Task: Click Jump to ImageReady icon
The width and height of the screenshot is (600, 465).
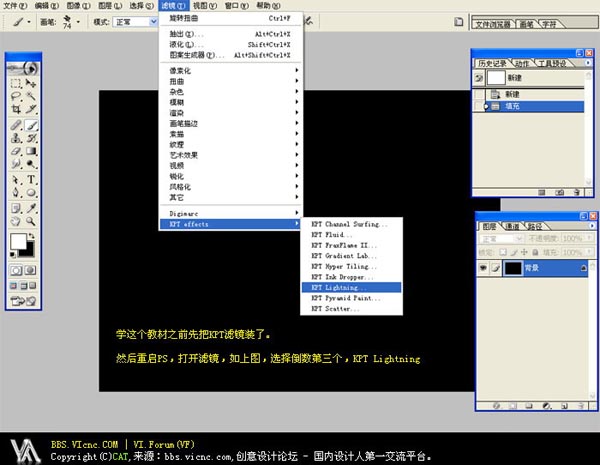Action: tap(23, 301)
